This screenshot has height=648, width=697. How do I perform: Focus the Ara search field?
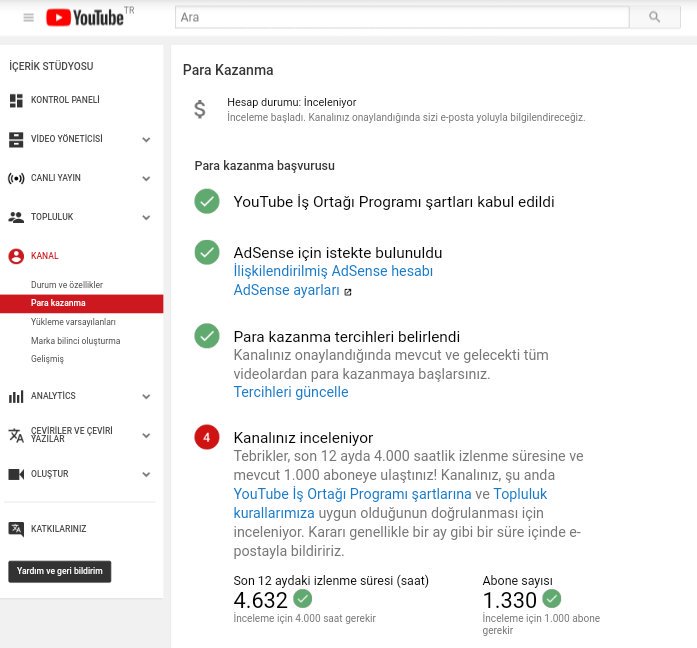tap(402, 17)
